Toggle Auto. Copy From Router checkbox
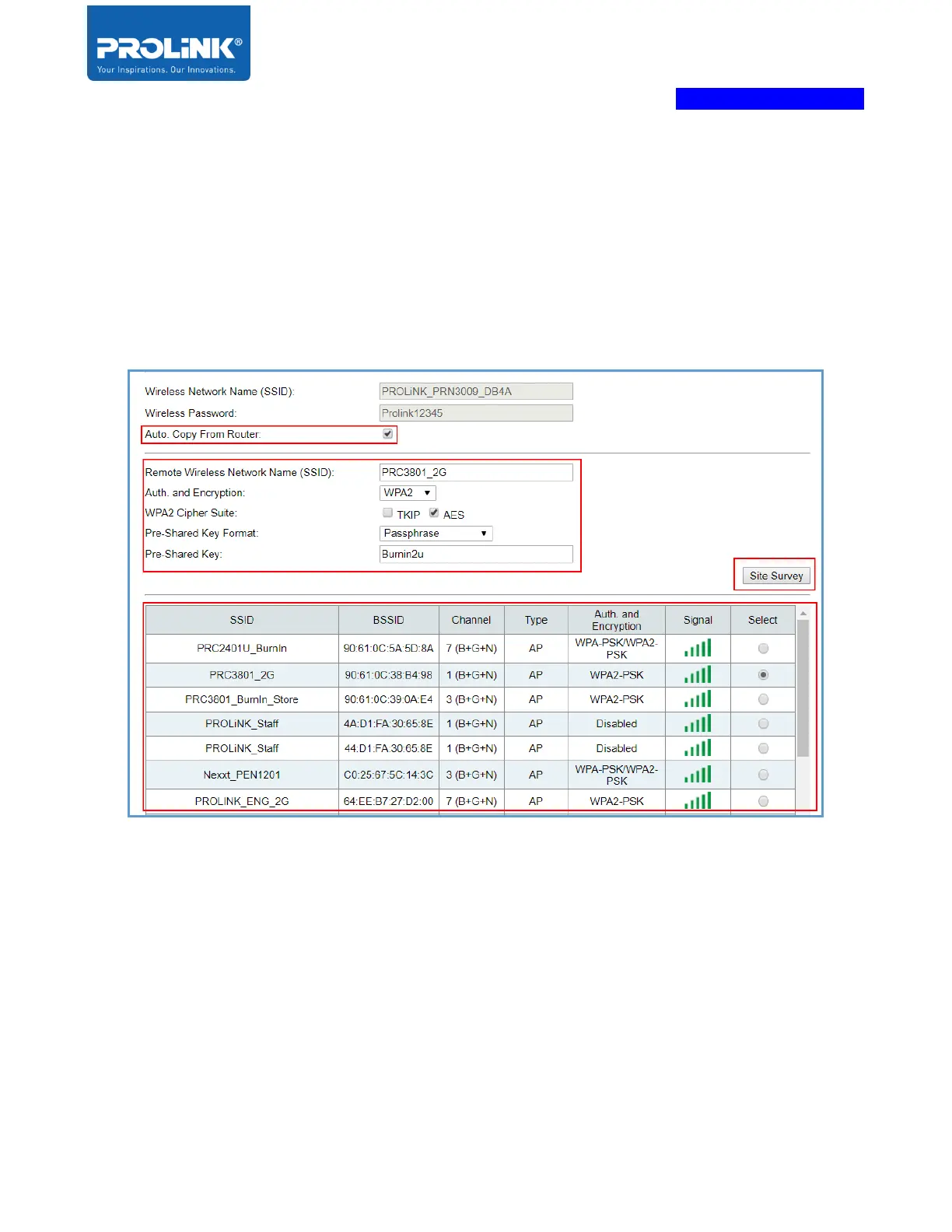 pos(387,434)
